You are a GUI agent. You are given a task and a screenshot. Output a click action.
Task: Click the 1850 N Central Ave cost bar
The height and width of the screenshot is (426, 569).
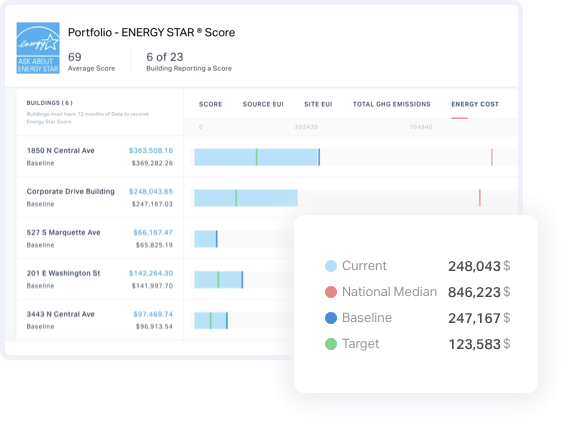(257, 157)
